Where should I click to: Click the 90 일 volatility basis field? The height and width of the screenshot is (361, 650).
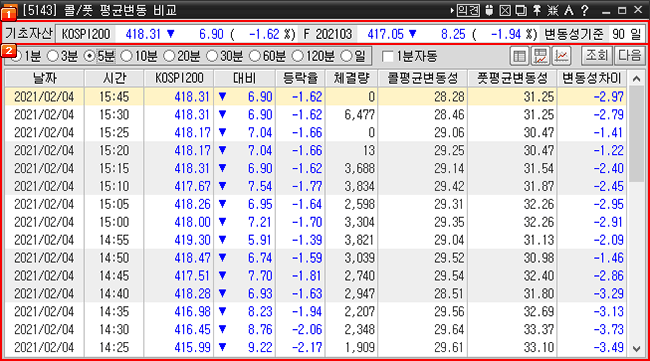(626, 34)
